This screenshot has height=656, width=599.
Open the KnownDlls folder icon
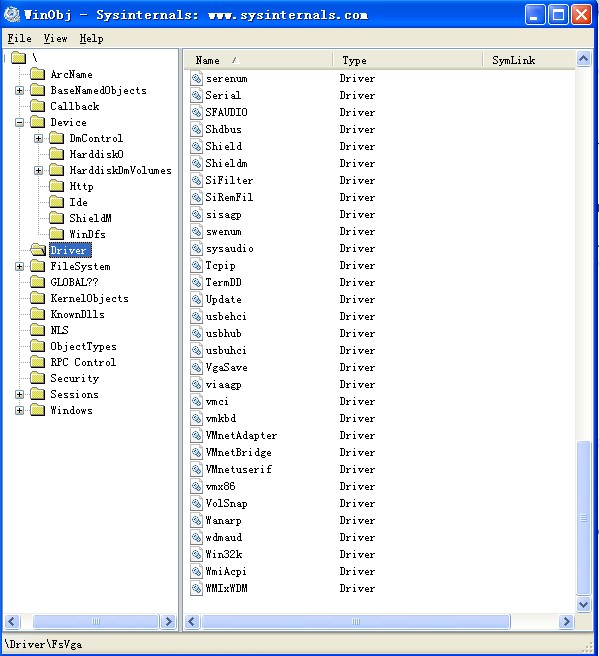pyautogui.click(x=38, y=314)
